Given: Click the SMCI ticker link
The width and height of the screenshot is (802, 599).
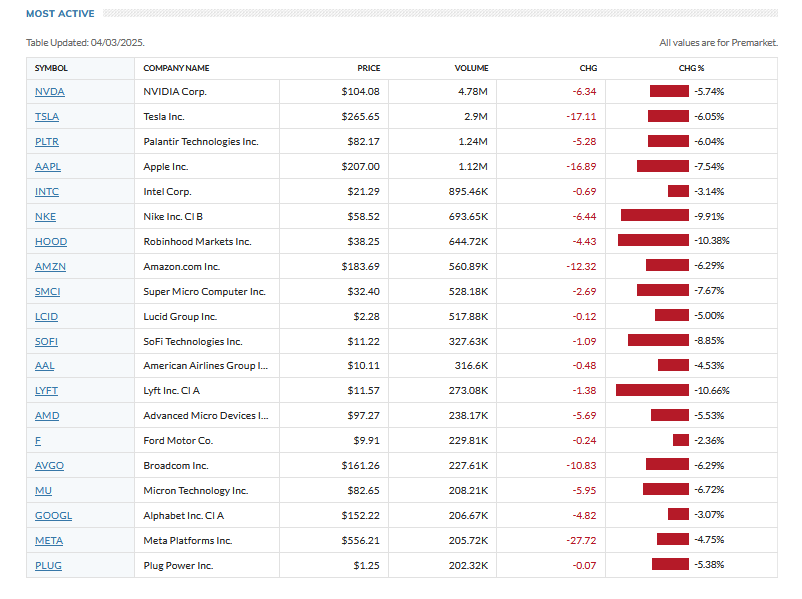Looking at the screenshot, I should (x=48, y=291).
